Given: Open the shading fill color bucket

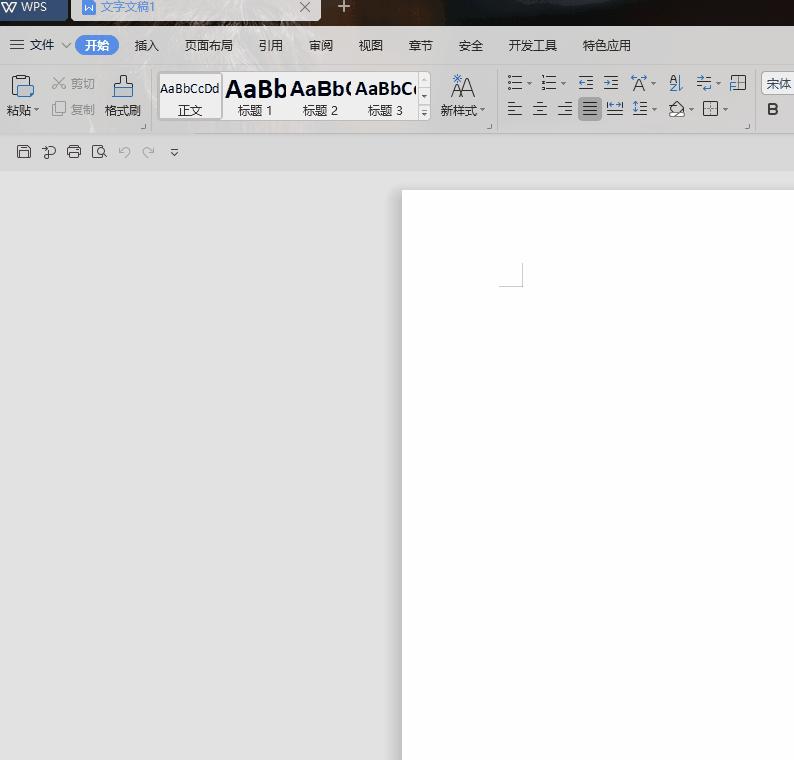Looking at the screenshot, I should tap(677, 109).
